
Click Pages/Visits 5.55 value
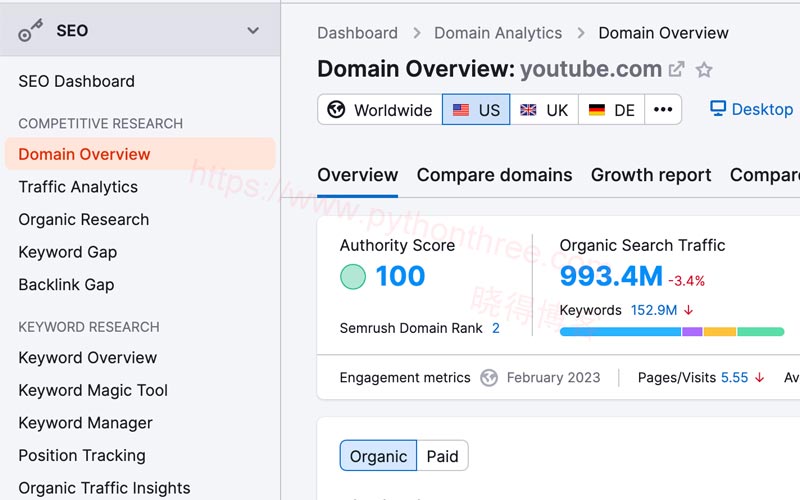pos(734,378)
